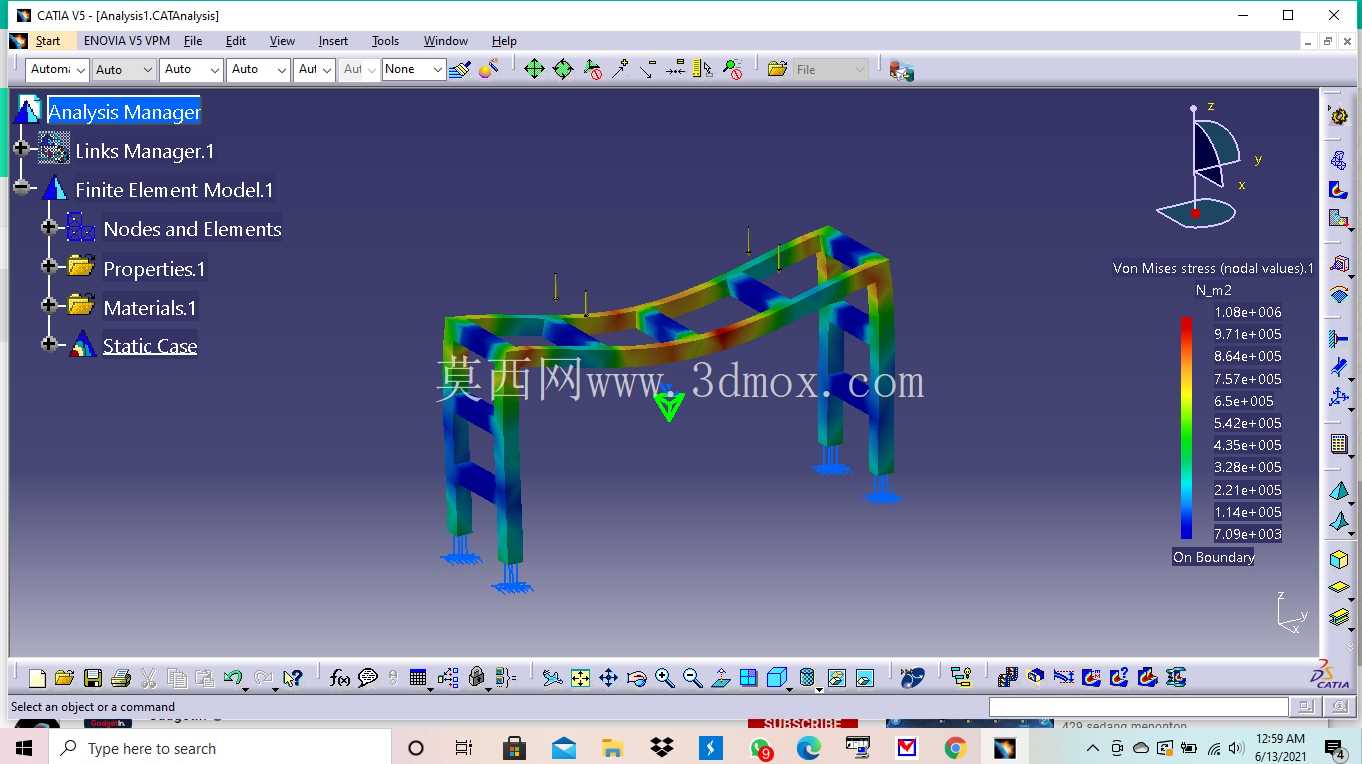
Task: Open the 'None' dropdown in top toolbar
Action: coord(413,69)
